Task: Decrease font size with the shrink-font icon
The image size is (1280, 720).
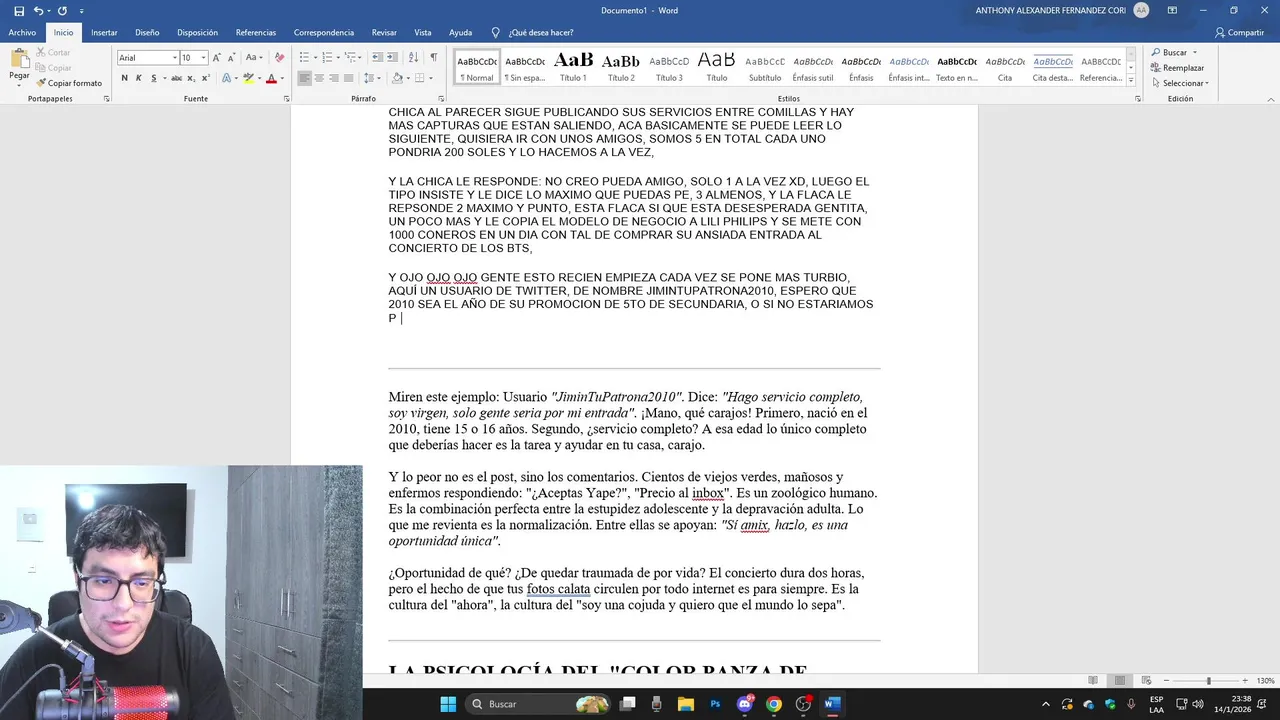Action: pyautogui.click(x=232, y=57)
